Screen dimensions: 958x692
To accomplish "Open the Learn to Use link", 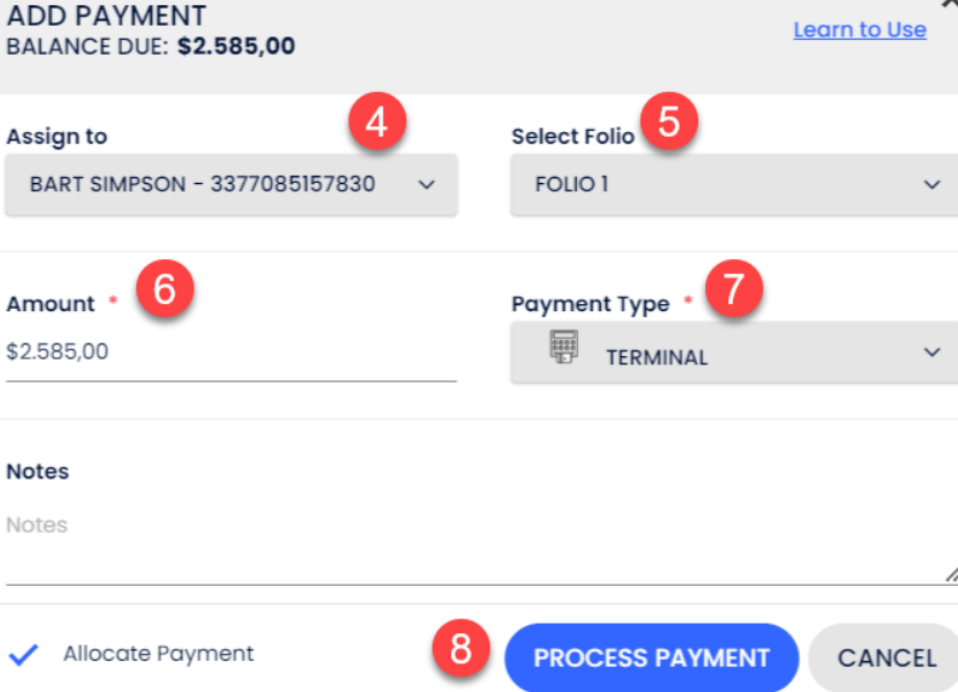I will [x=859, y=30].
